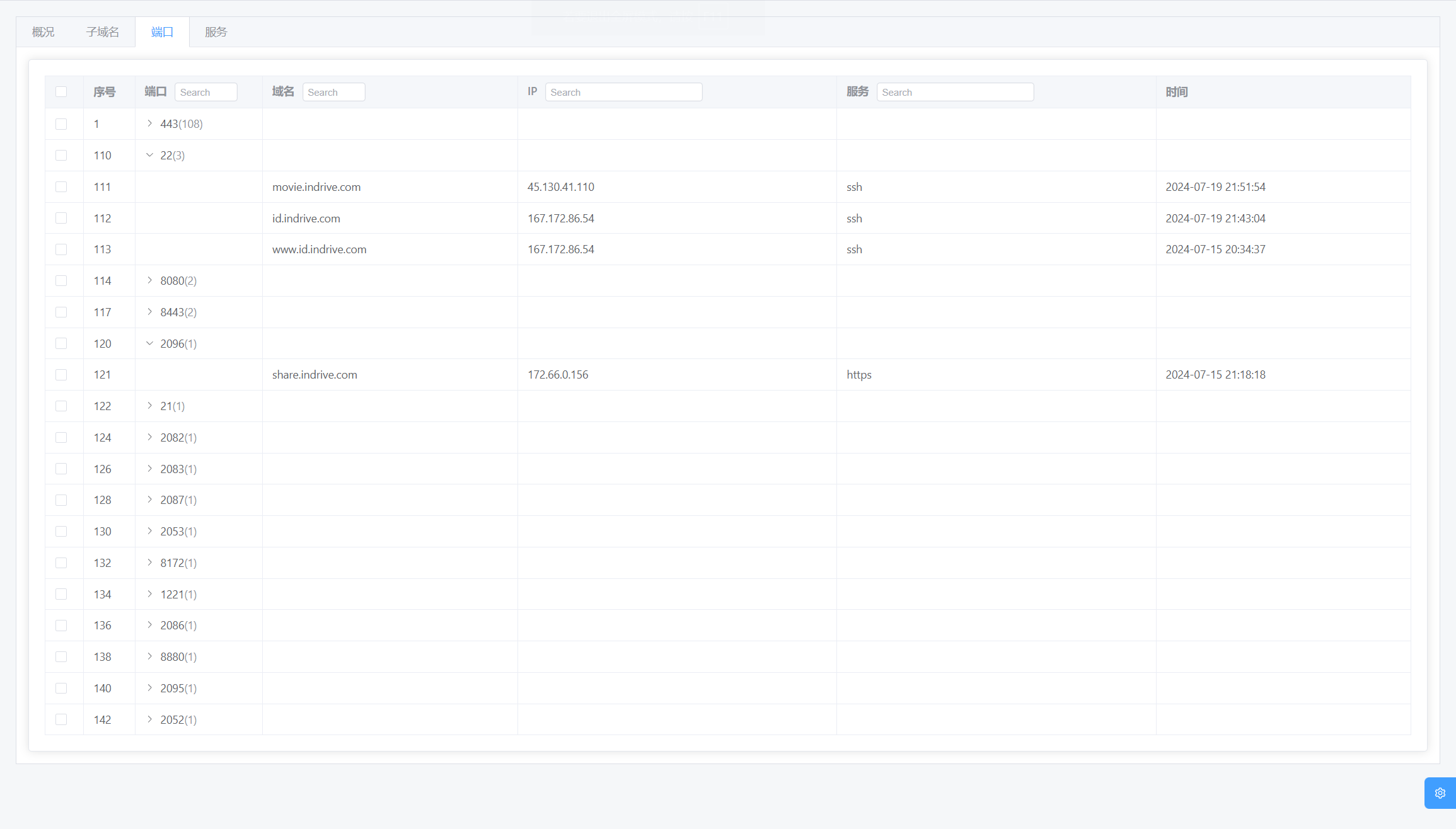Expand the 443(108) port group

coord(149,124)
